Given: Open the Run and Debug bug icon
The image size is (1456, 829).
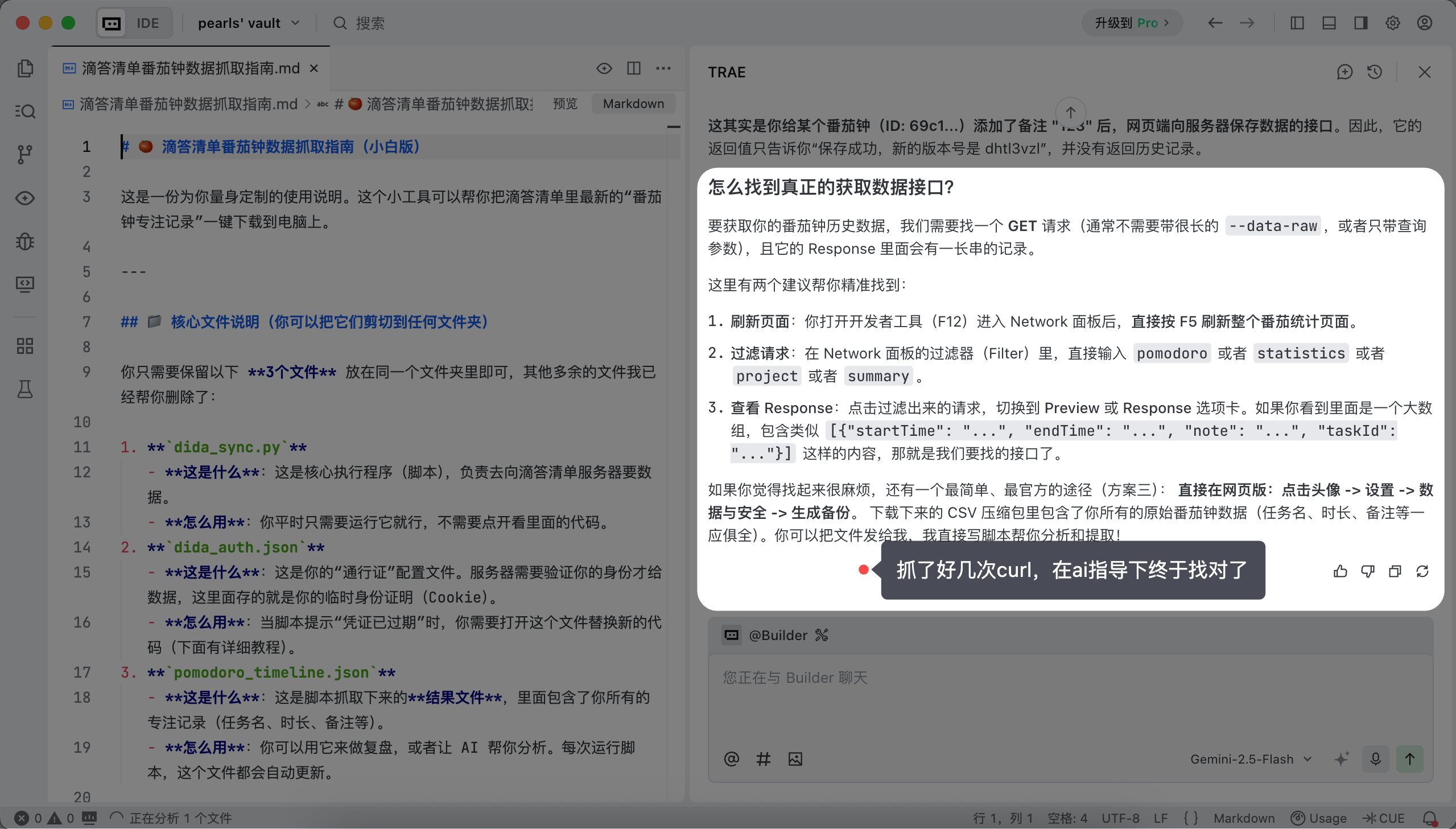Looking at the screenshot, I should (x=25, y=242).
